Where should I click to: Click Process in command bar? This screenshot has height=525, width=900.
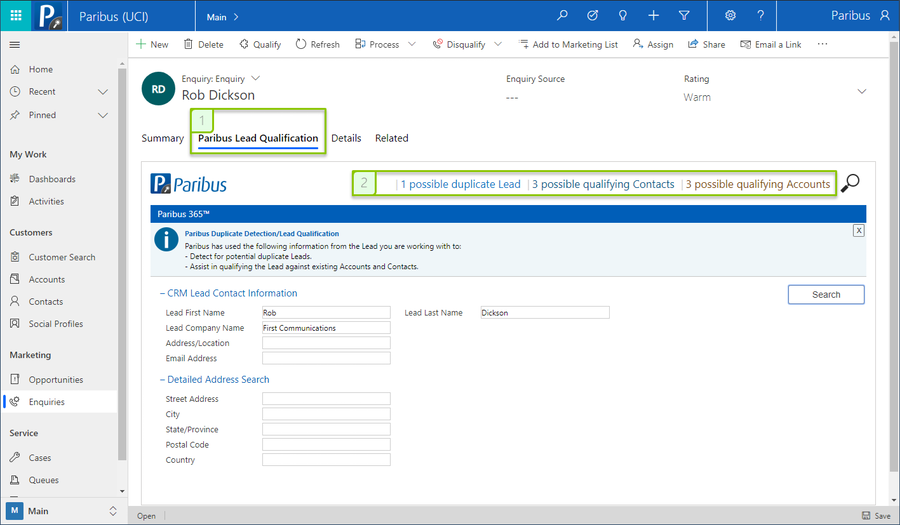(x=377, y=44)
